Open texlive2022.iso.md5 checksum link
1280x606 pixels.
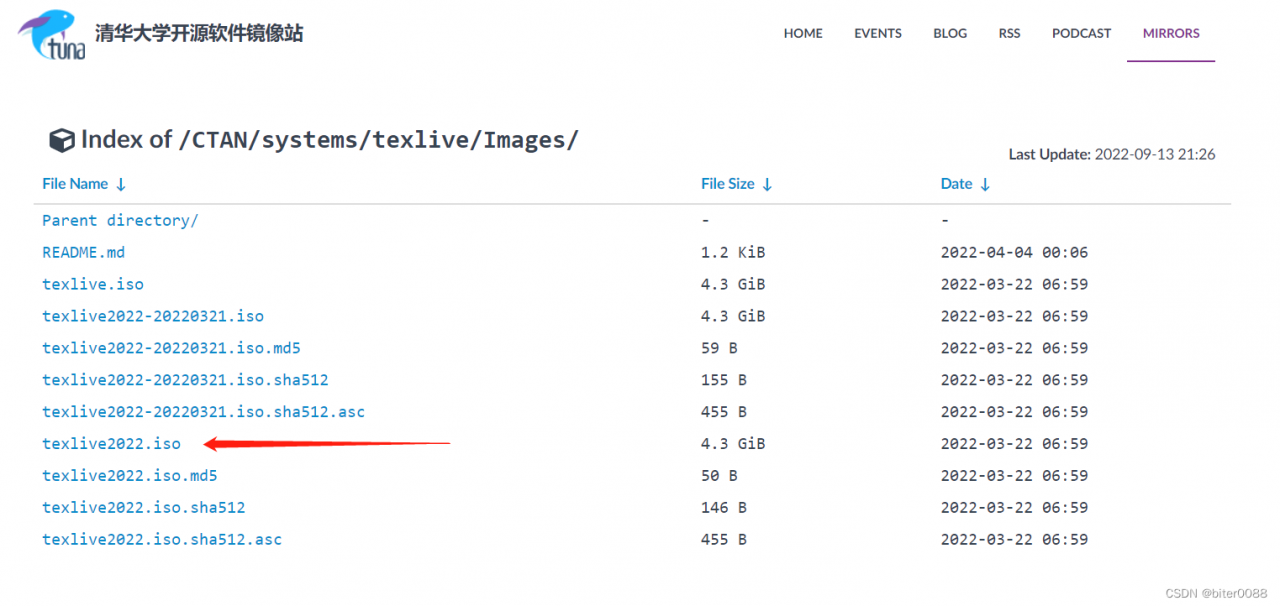pyautogui.click(x=129, y=476)
